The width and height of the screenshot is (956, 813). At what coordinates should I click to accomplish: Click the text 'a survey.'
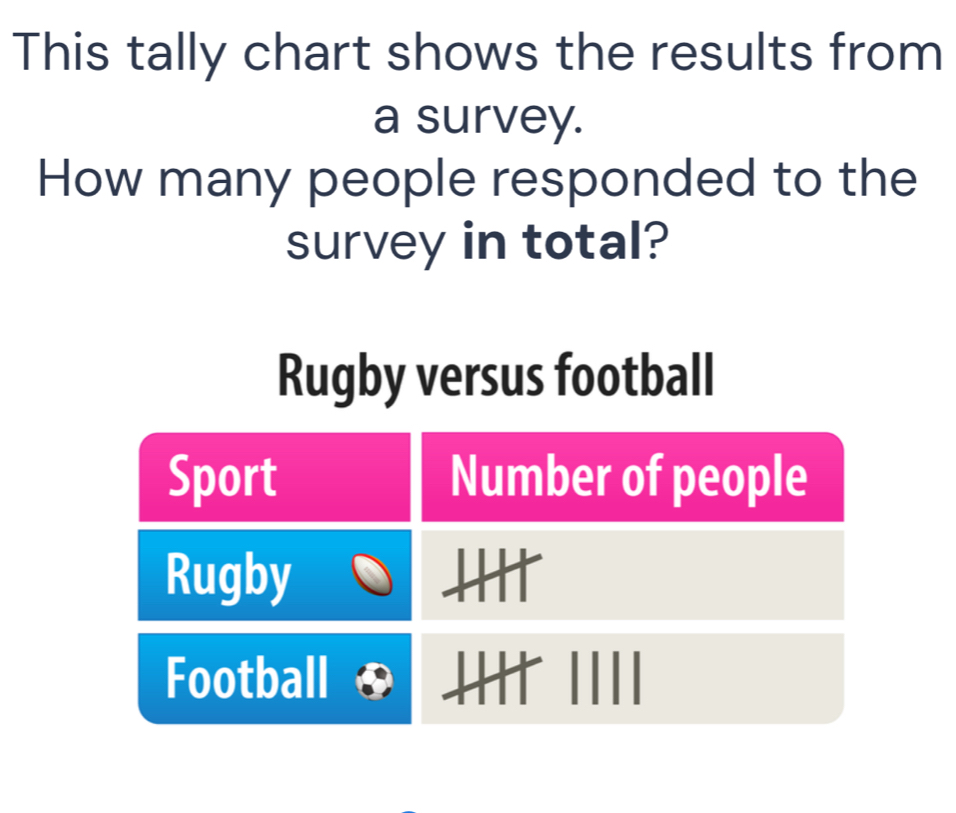[x=478, y=118]
